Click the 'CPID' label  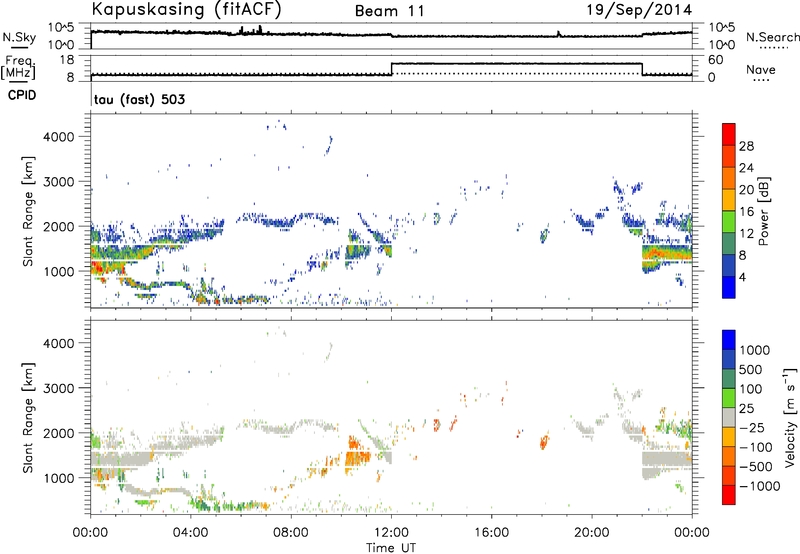(x=22, y=95)
